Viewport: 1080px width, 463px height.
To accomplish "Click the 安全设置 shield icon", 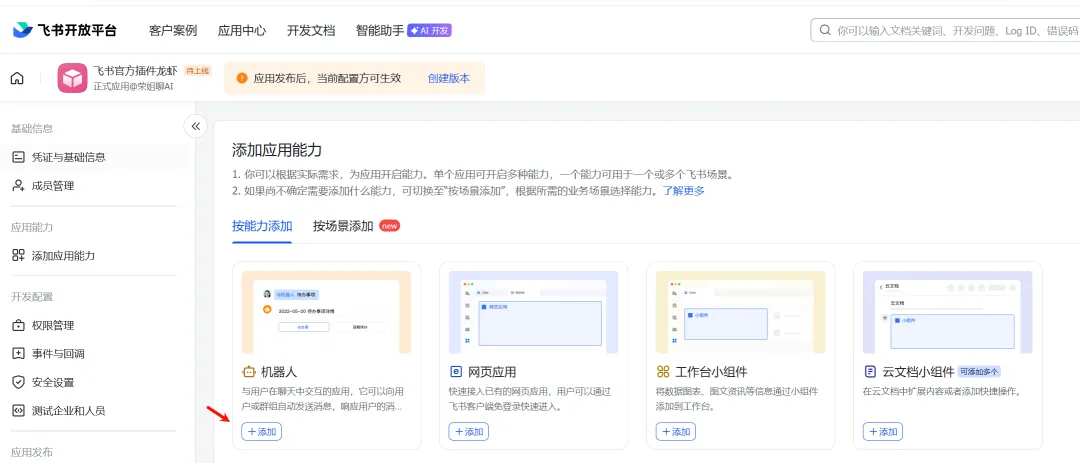I will [x=19, y=382].
